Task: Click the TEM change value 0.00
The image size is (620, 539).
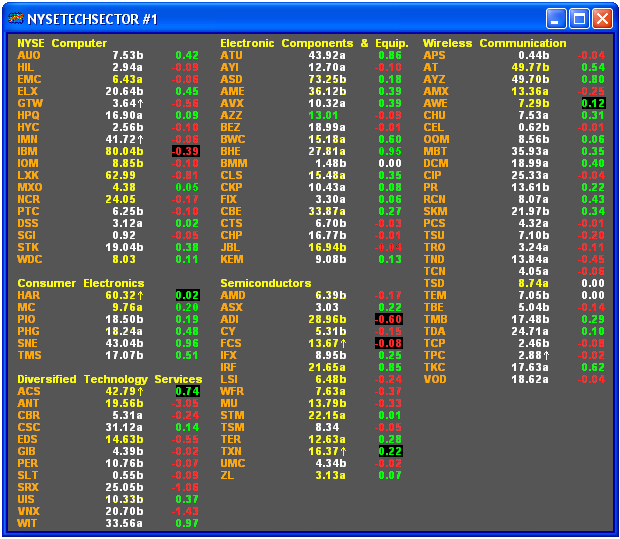Action: pos(593,295)
